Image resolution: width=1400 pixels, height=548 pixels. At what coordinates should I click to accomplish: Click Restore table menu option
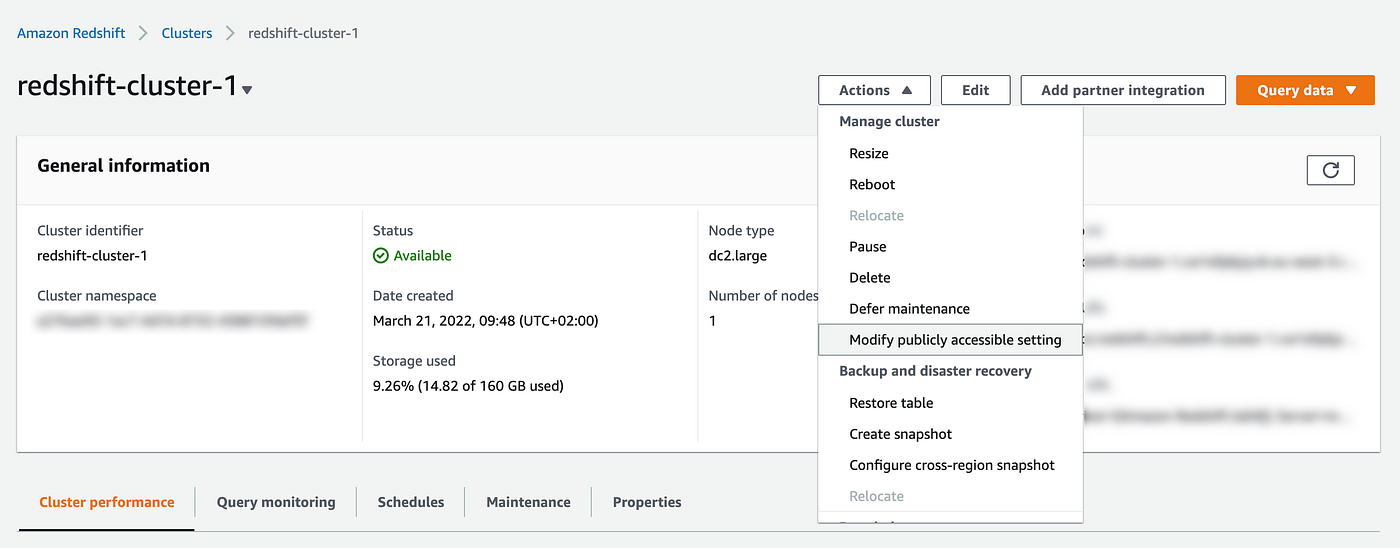(x=891, y=403)
